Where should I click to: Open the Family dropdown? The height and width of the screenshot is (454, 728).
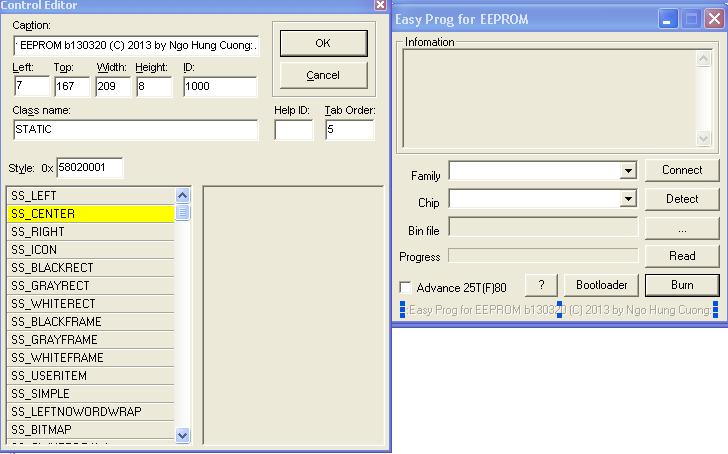coord(628,171)
